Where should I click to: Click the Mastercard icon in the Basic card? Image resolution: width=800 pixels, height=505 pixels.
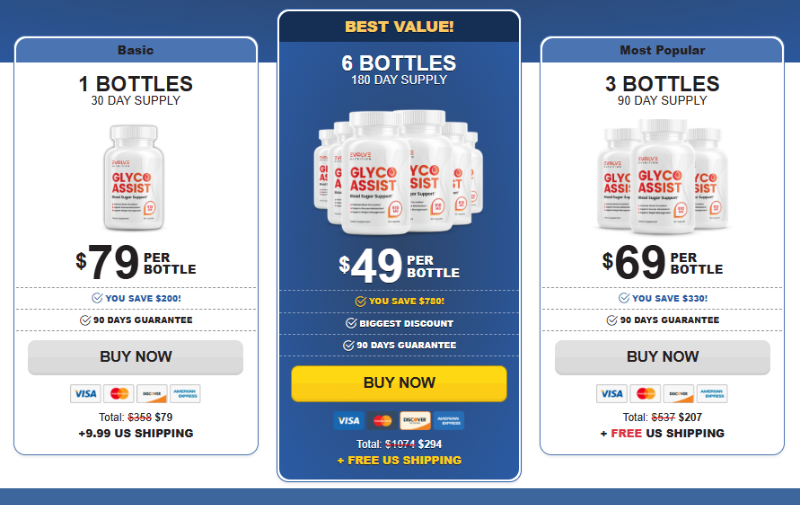pyautogui.click(x=119, y=394)
